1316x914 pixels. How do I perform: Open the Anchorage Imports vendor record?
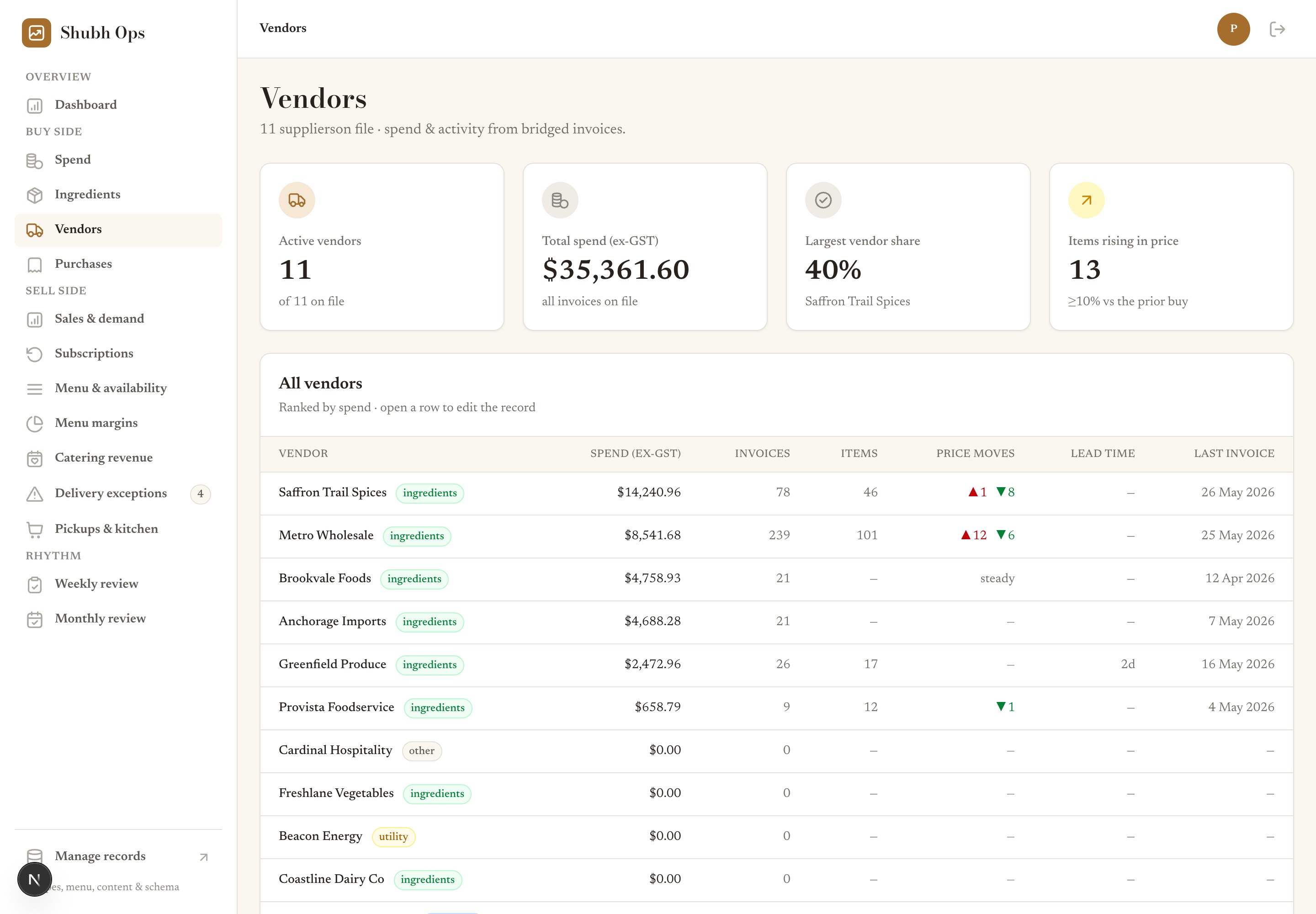tap(776, 622)
